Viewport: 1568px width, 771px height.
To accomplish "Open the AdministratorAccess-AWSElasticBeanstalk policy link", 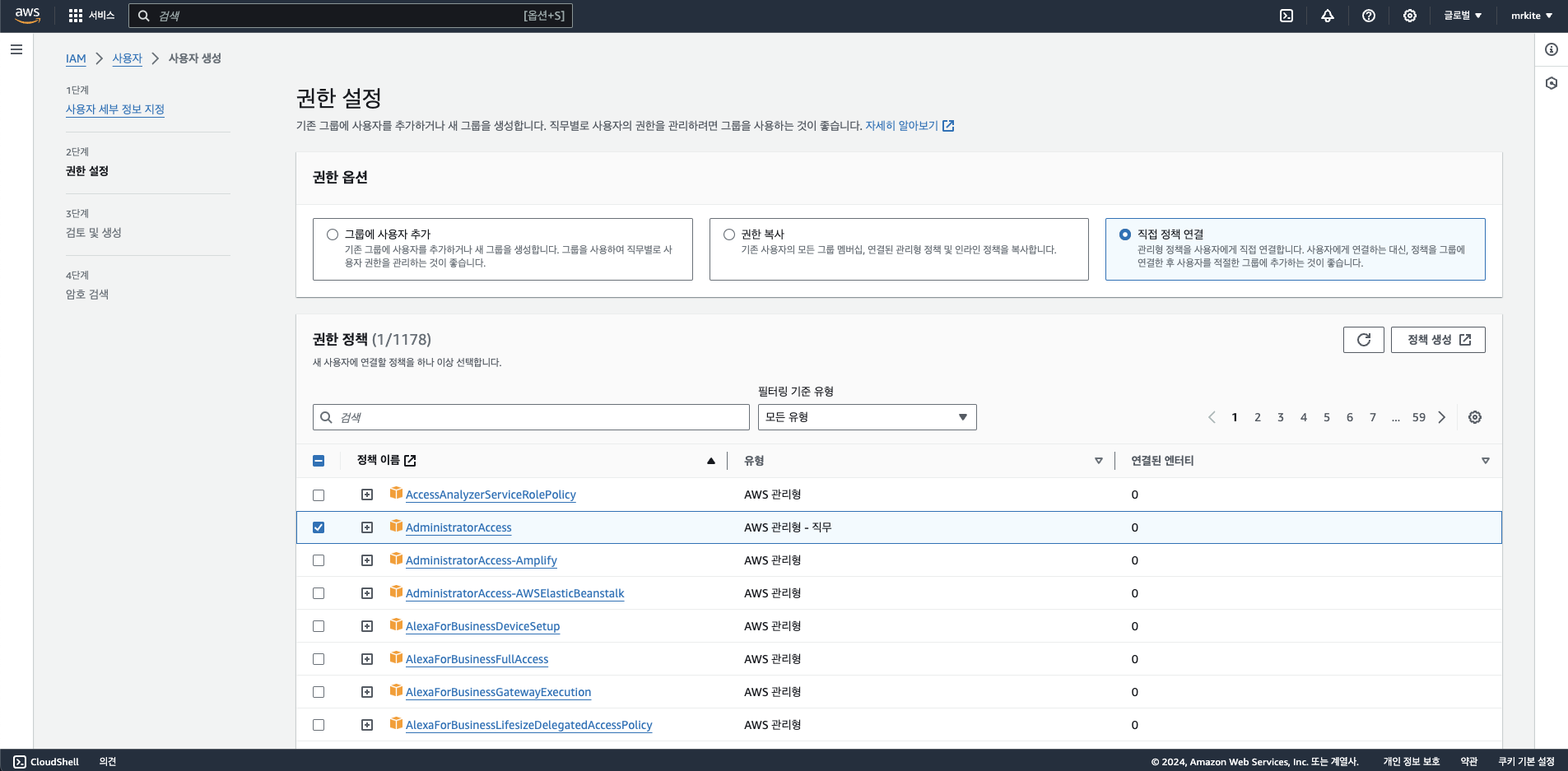I will point(515,593).
